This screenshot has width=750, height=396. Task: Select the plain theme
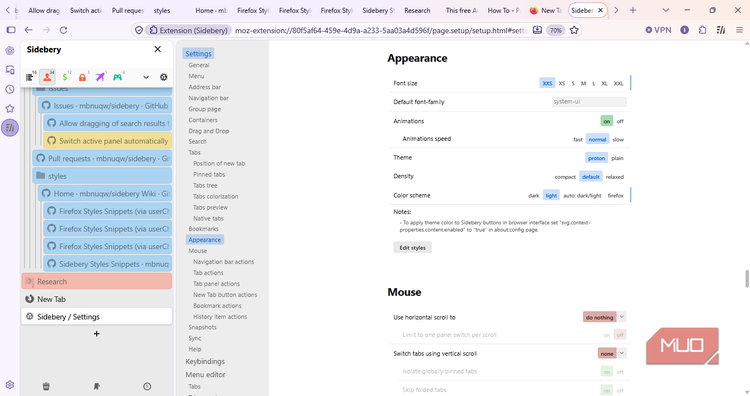(617, 158)
